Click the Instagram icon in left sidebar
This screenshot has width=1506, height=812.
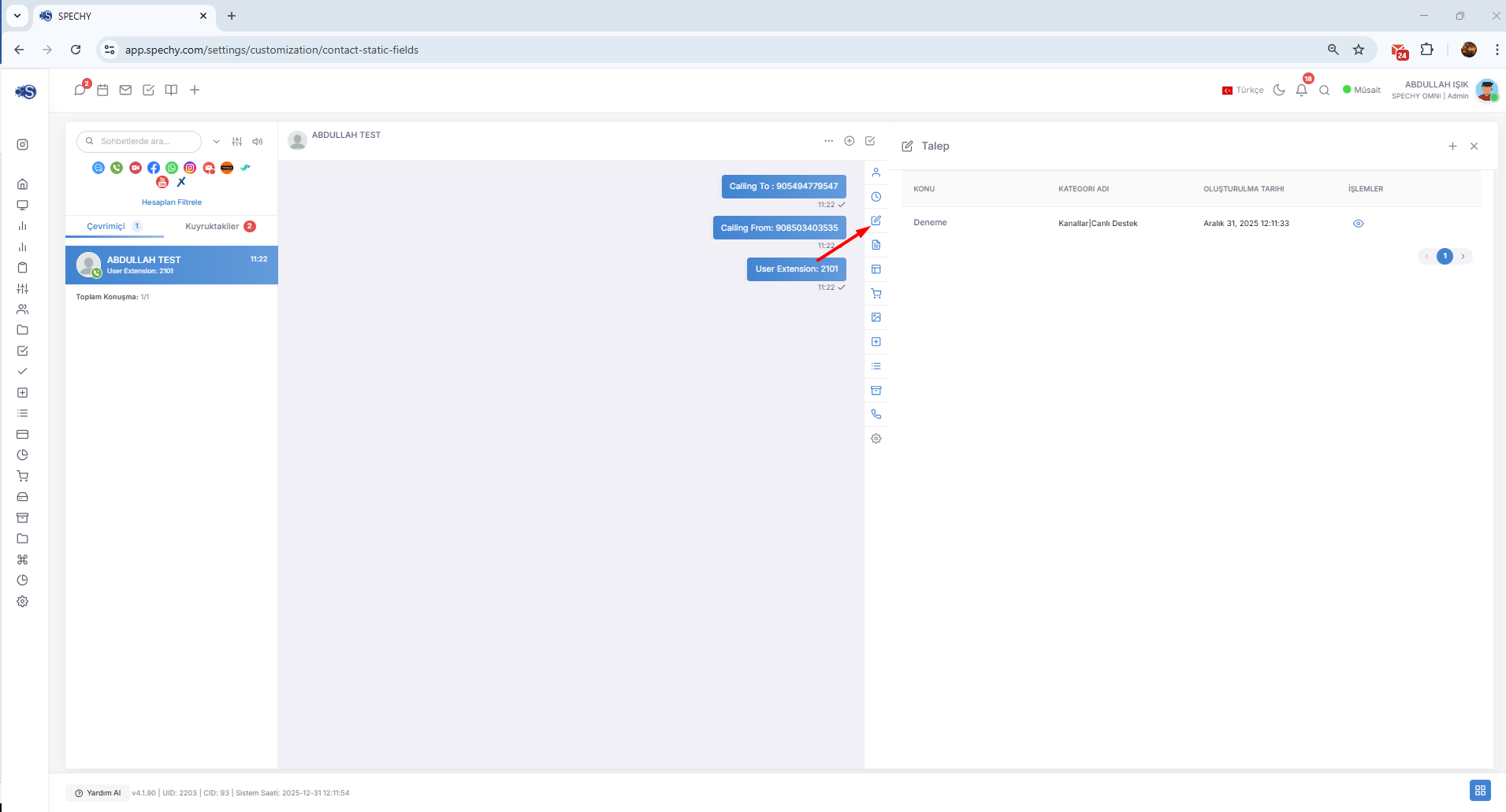pyautogui.click(x=23, y=145)
